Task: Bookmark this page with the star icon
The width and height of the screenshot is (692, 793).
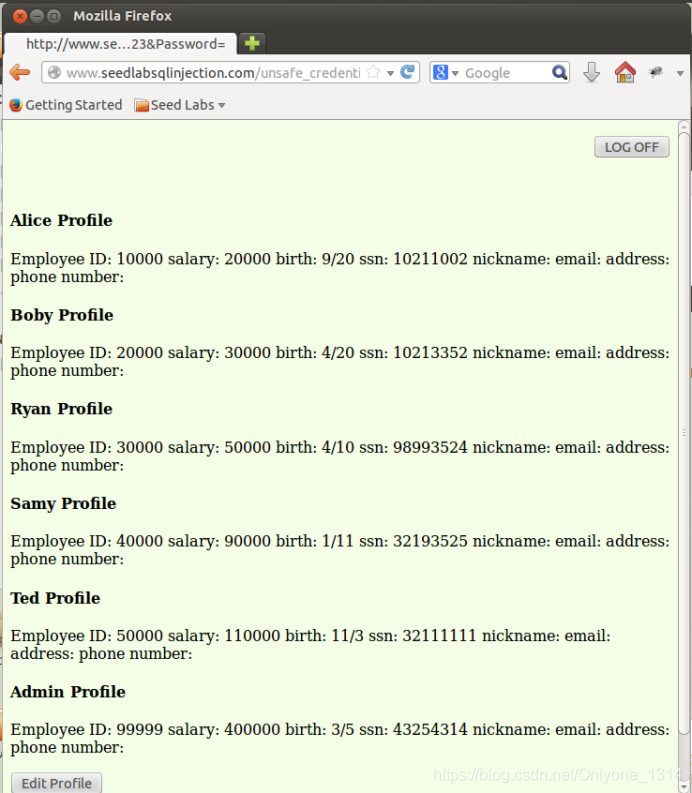Action: point(373,72)
